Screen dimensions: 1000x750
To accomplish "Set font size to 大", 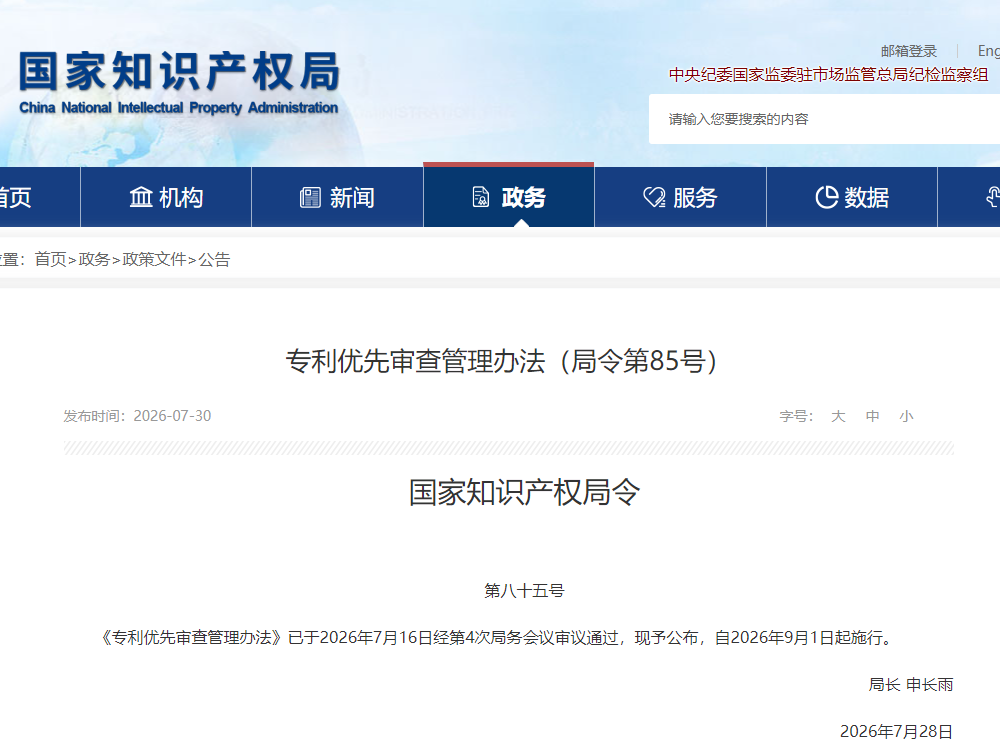I will pyautogui.click(x=838, y=416).
